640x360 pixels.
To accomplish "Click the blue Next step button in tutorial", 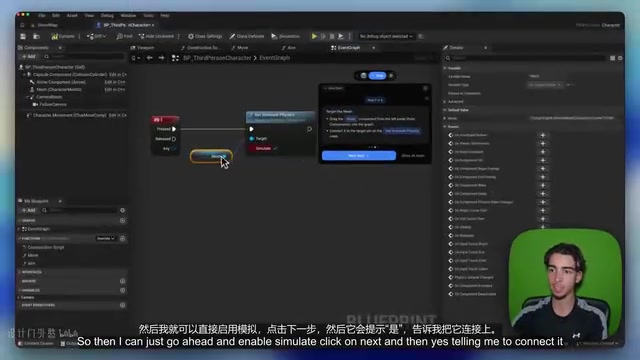I will pos(359,156).
